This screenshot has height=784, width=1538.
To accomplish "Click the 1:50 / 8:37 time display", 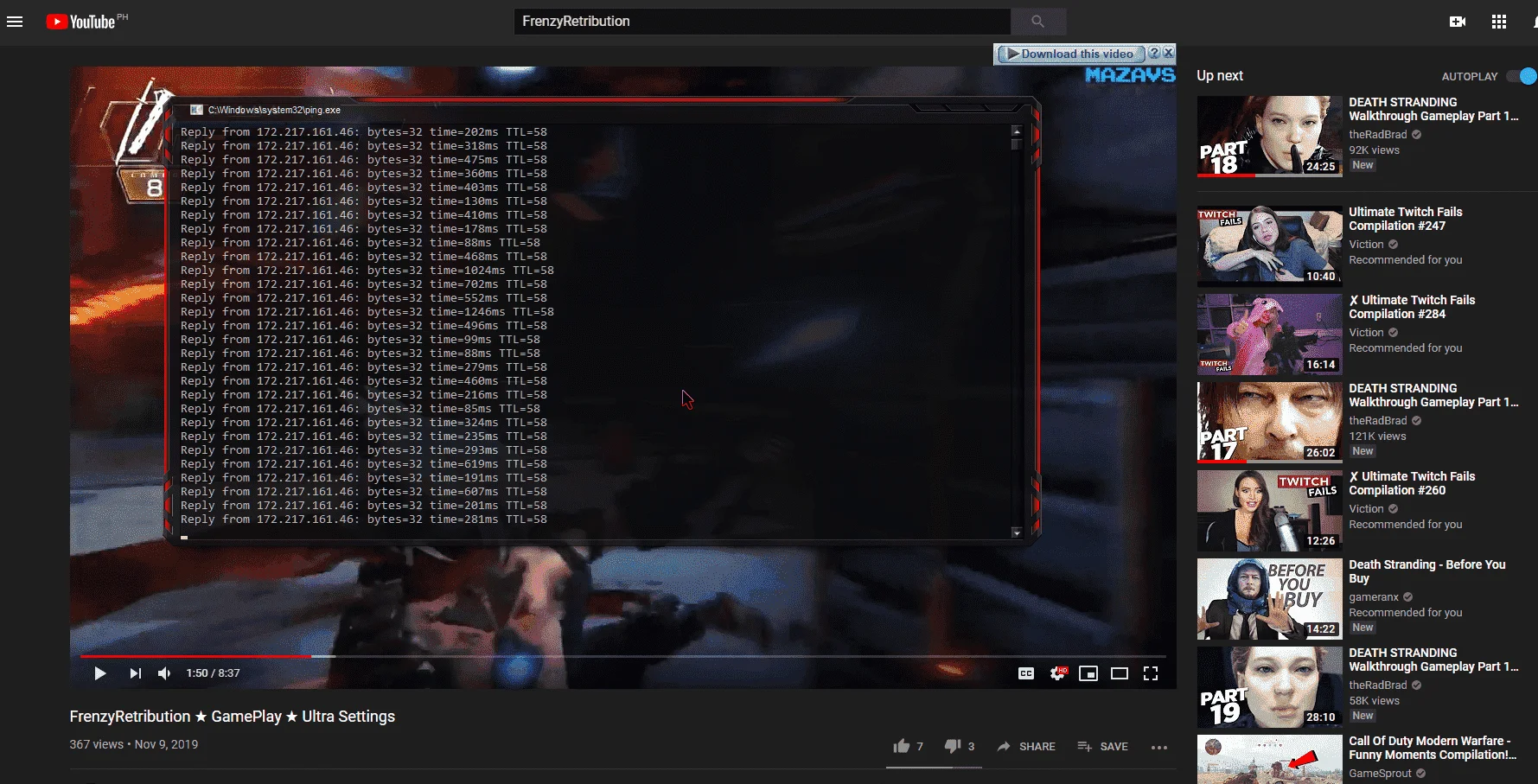I will click(213, 673).
